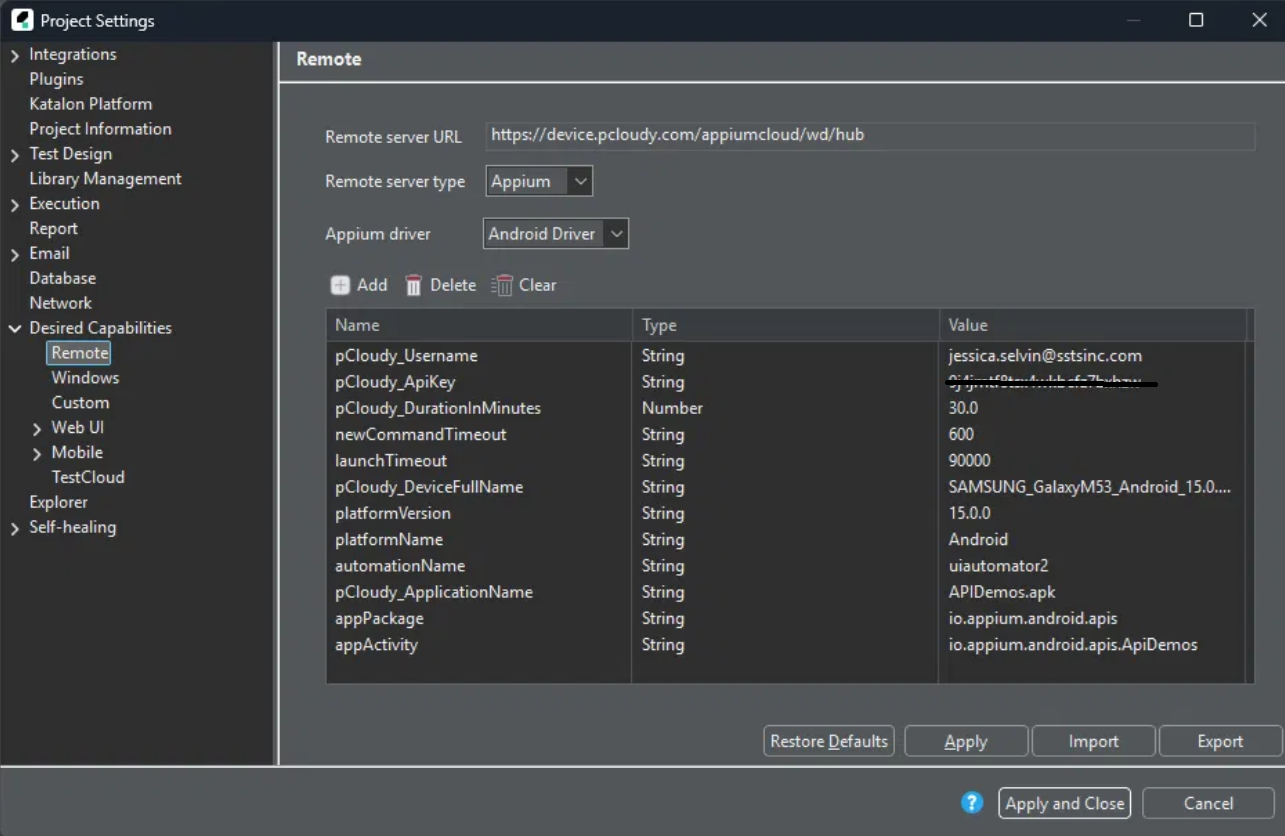Expand the Integrations tree node
1285x836 pixels.
pyautogui.click(x=14, y=55)
